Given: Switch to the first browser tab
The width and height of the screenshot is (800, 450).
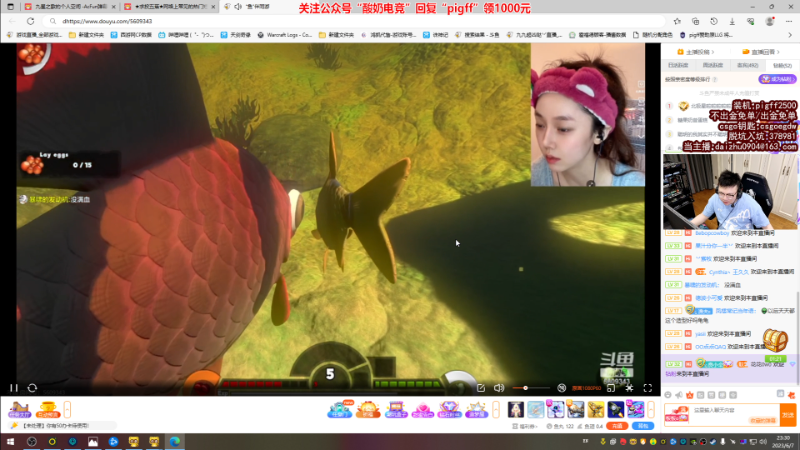Looking at the screenshot, I should coord(70,7).
